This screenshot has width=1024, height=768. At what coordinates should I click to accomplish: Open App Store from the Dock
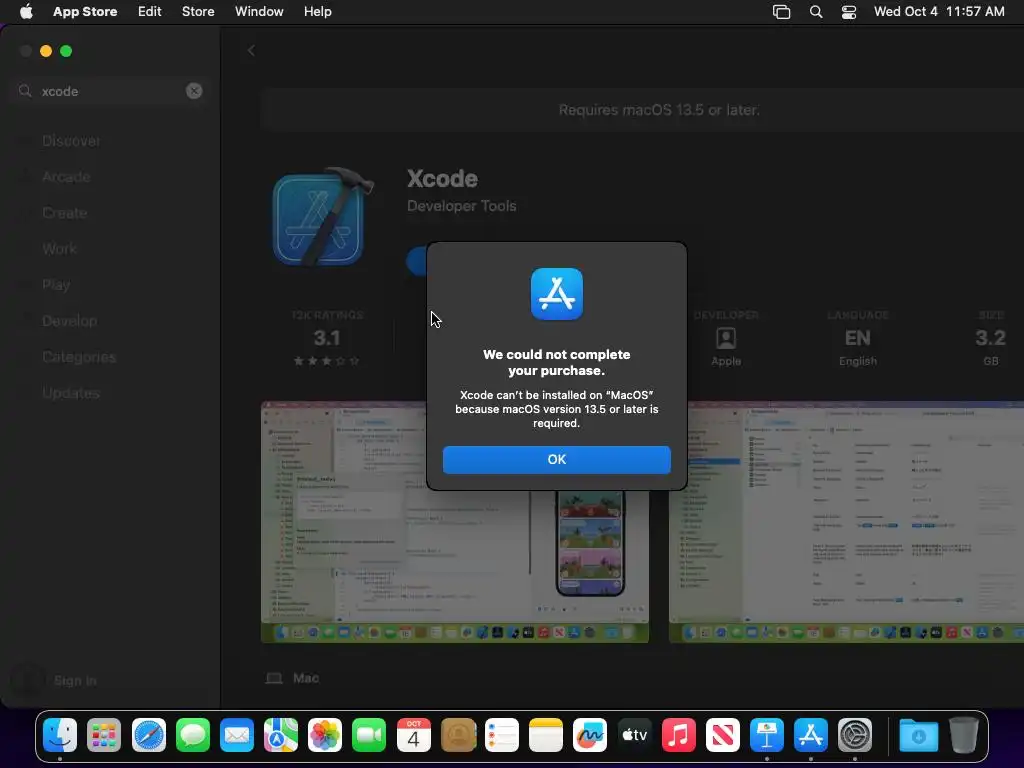811,735
